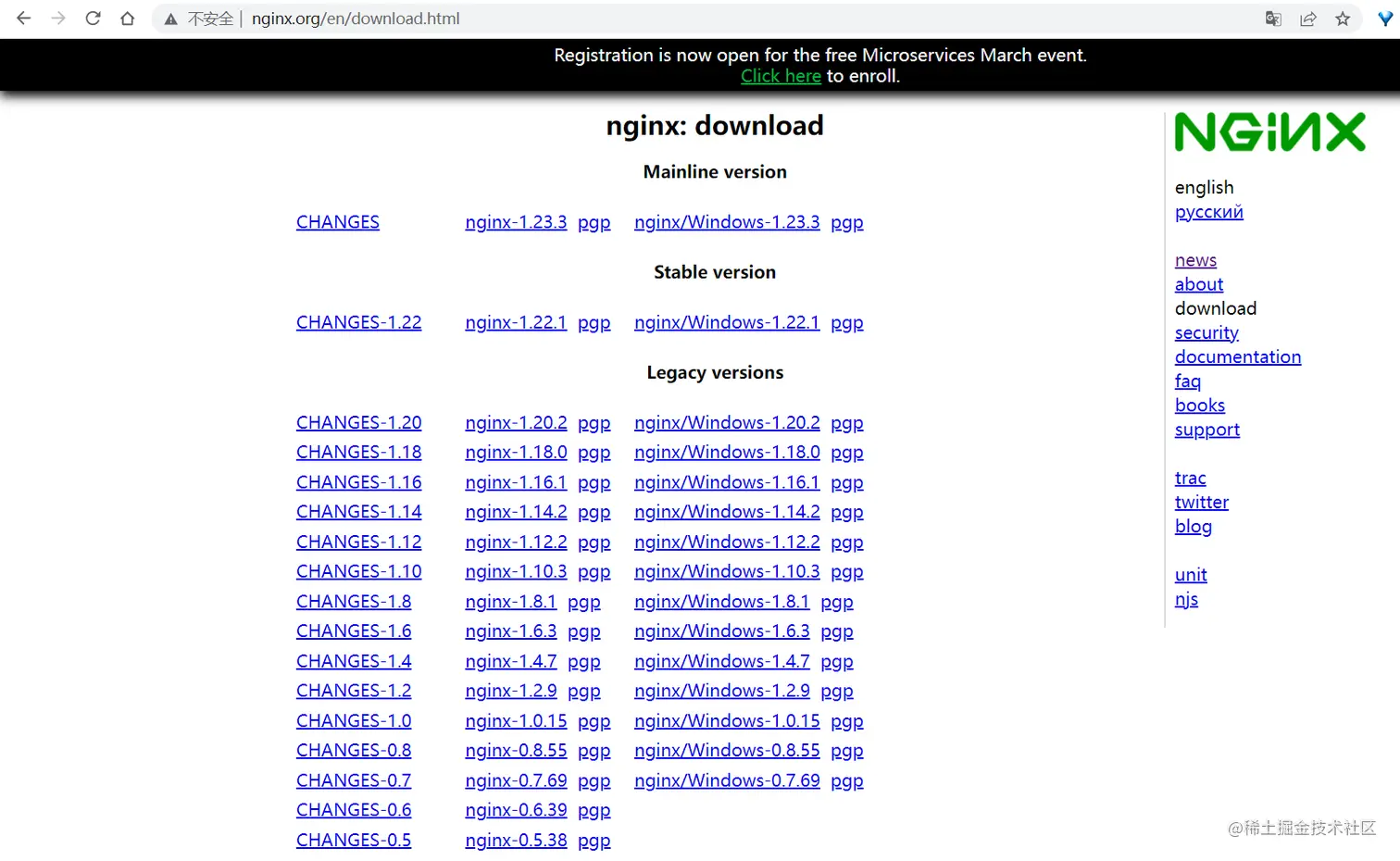Image resolution: width=1400 pixels, height=861 pixels.
Task: Open CHANGES-1.16 link
Action: [x=359, y=482]
